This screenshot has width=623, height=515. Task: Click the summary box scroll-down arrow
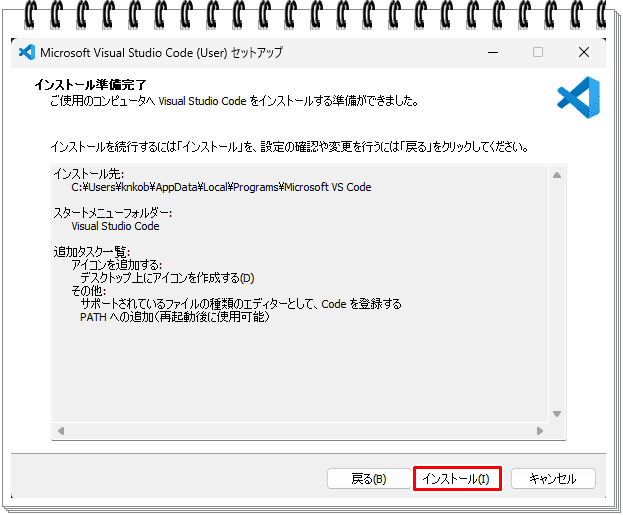557,414
